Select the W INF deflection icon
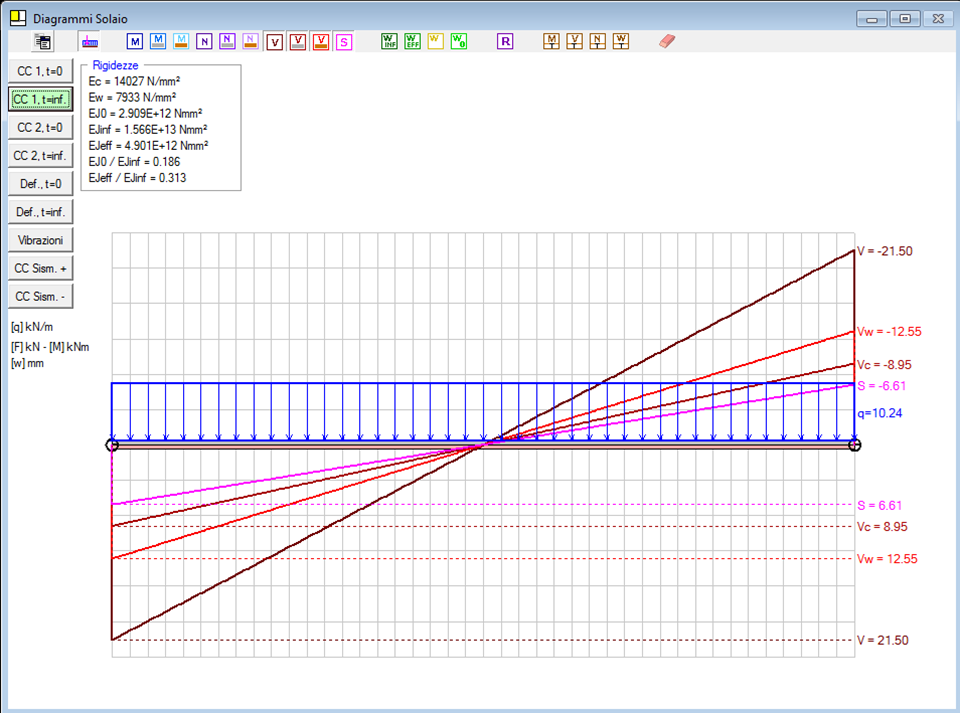 [x=389, y=41]
